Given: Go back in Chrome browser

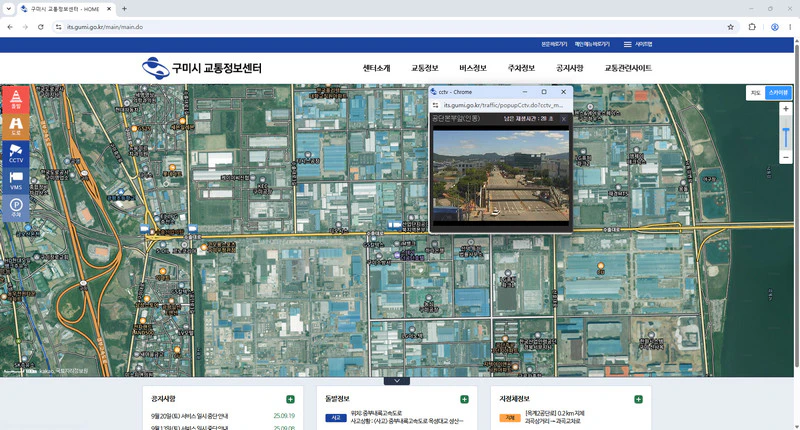Looking at the screenshot, I should pos(10,27).
